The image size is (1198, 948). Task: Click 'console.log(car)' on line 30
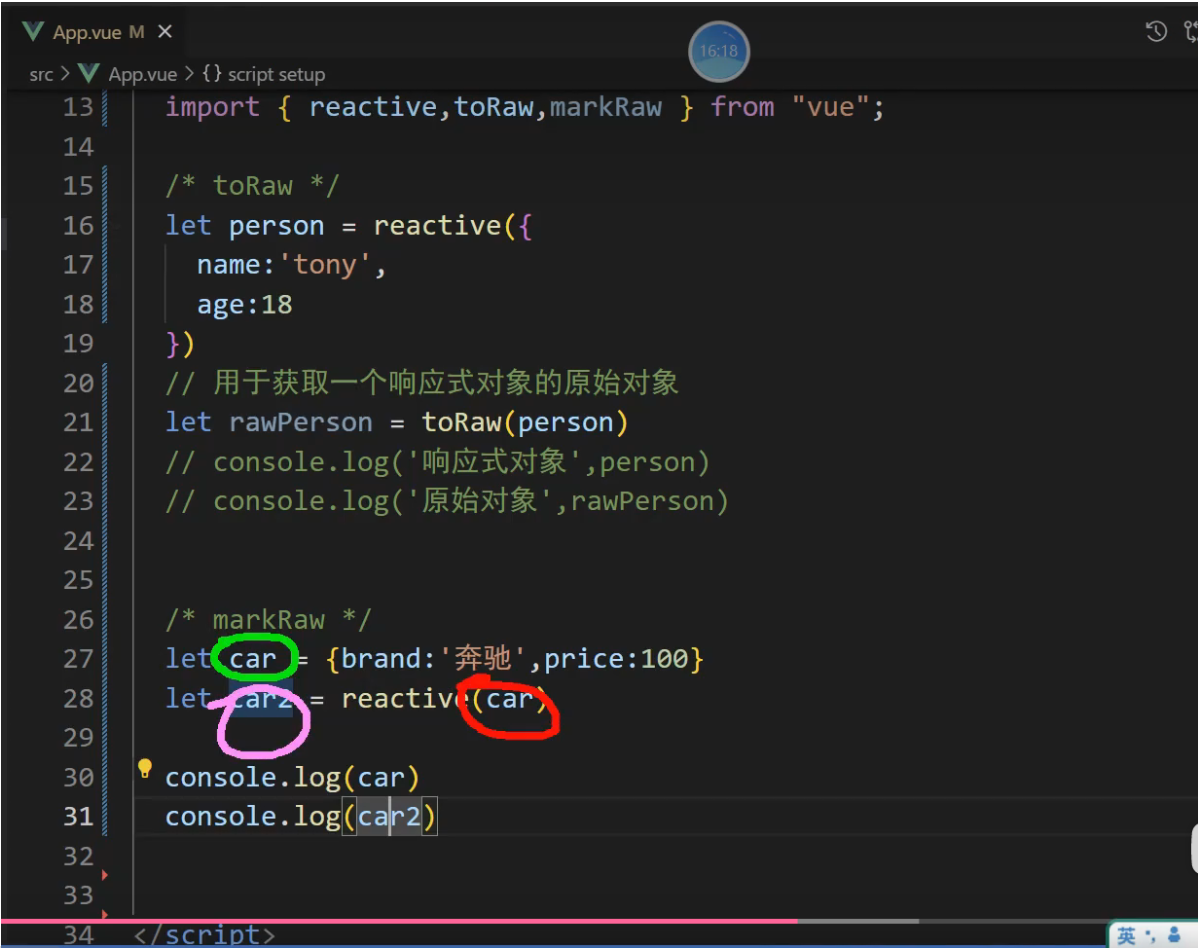point(293,778)
